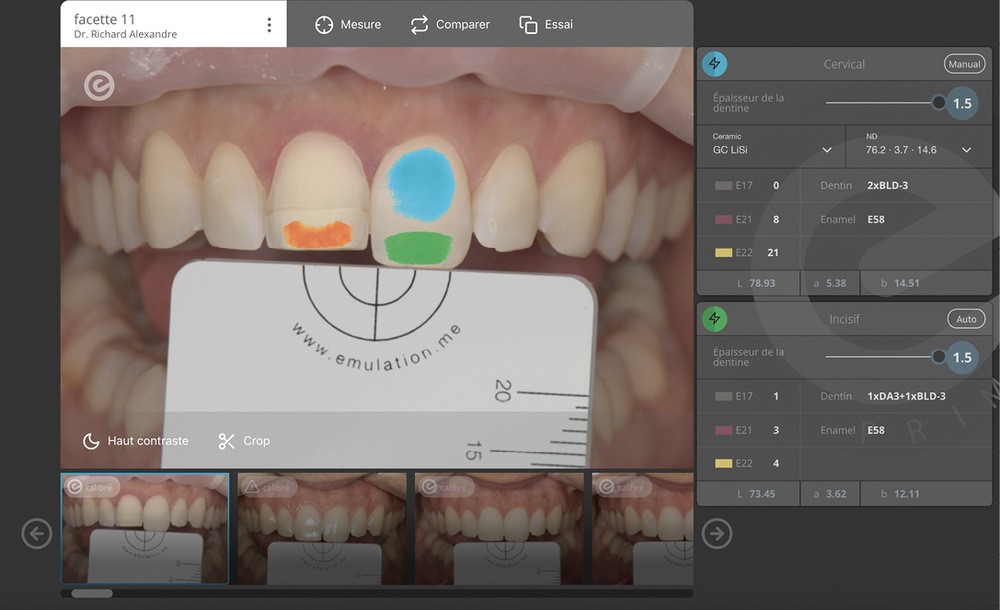Click the thumbnail strip horizontal scrollbar
The image size is (1000, 610).
point(92,593)
